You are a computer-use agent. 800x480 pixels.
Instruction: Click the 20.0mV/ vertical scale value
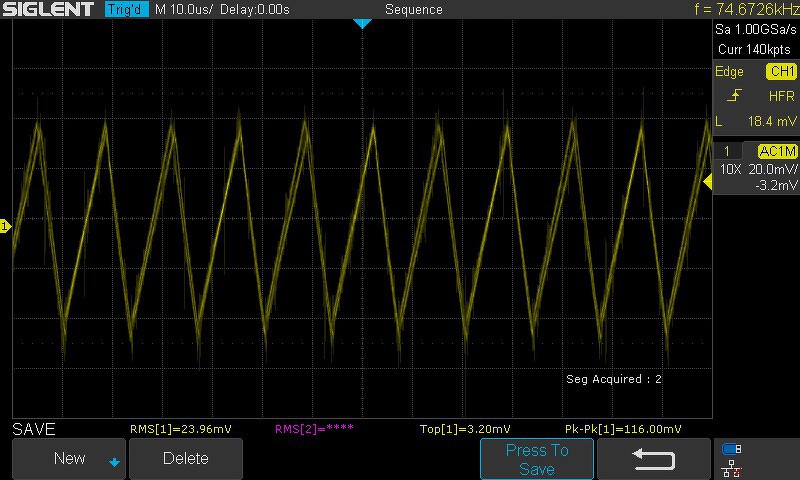tap(773, 169)
